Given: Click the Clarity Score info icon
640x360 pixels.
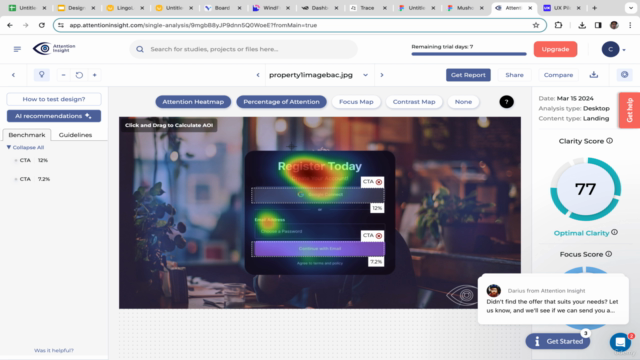Looking at the screenshot, I should (x=609, y=141).
